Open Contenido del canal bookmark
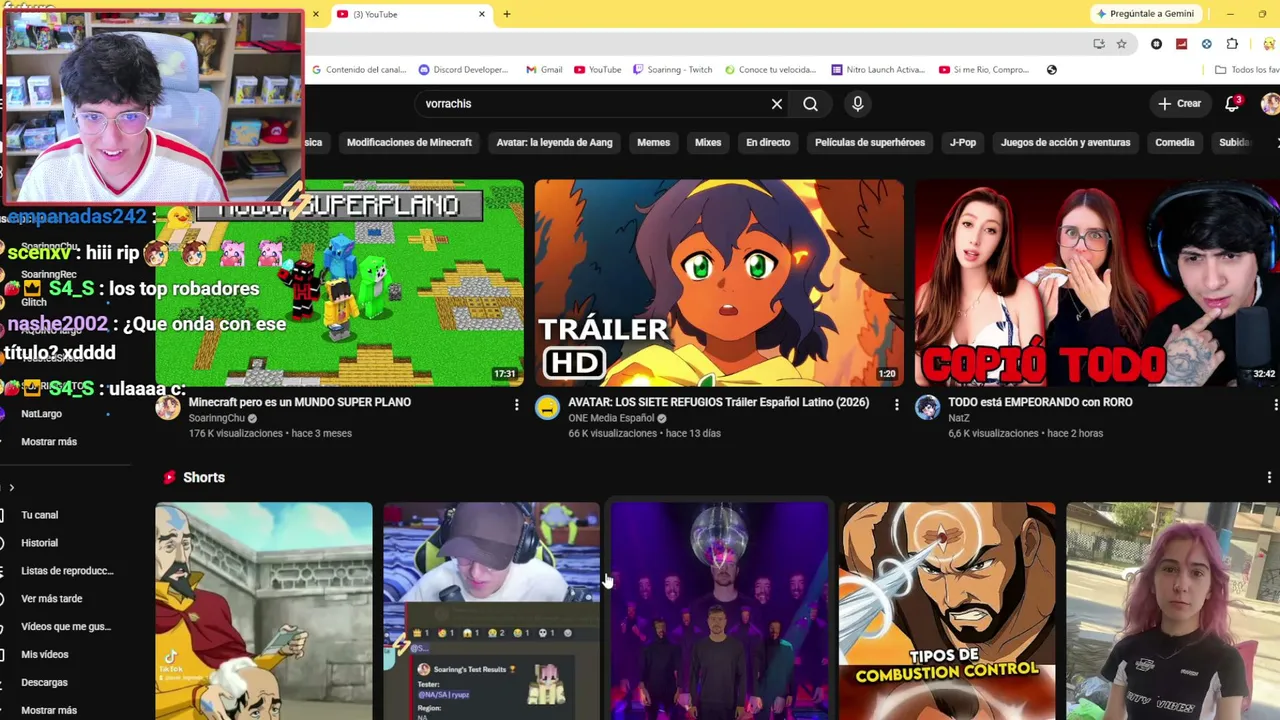The image size is (1280, 720). click(x=360, y=70)
